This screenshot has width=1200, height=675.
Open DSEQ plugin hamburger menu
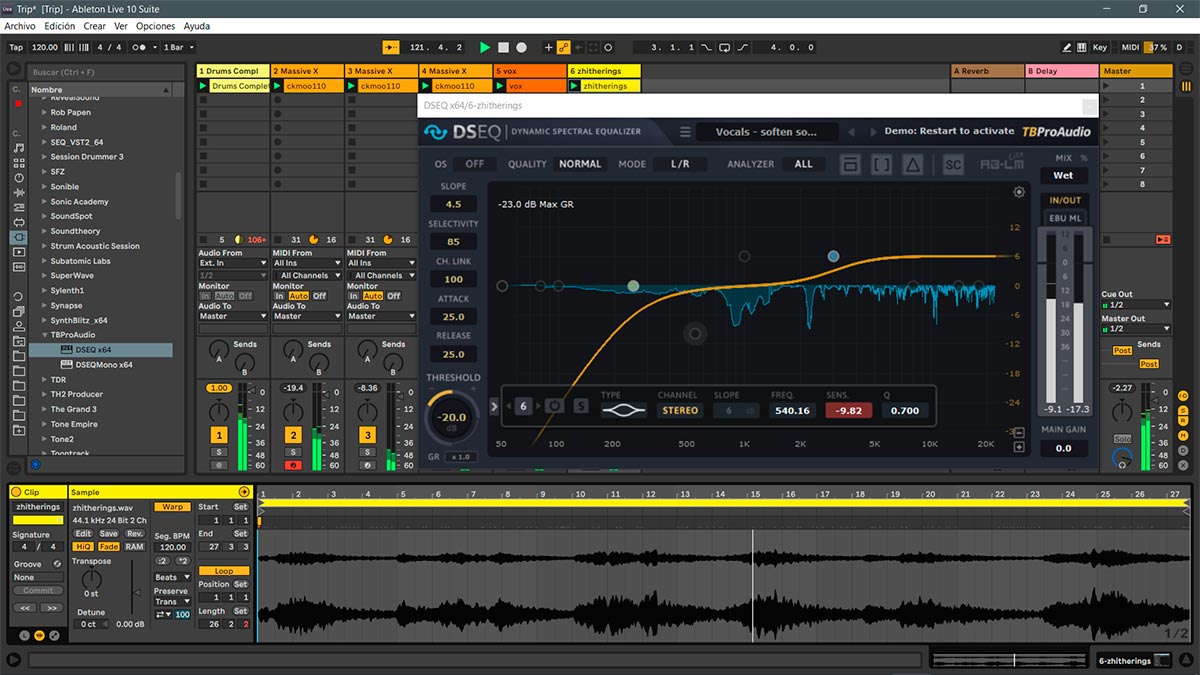(x=685, y=132)
